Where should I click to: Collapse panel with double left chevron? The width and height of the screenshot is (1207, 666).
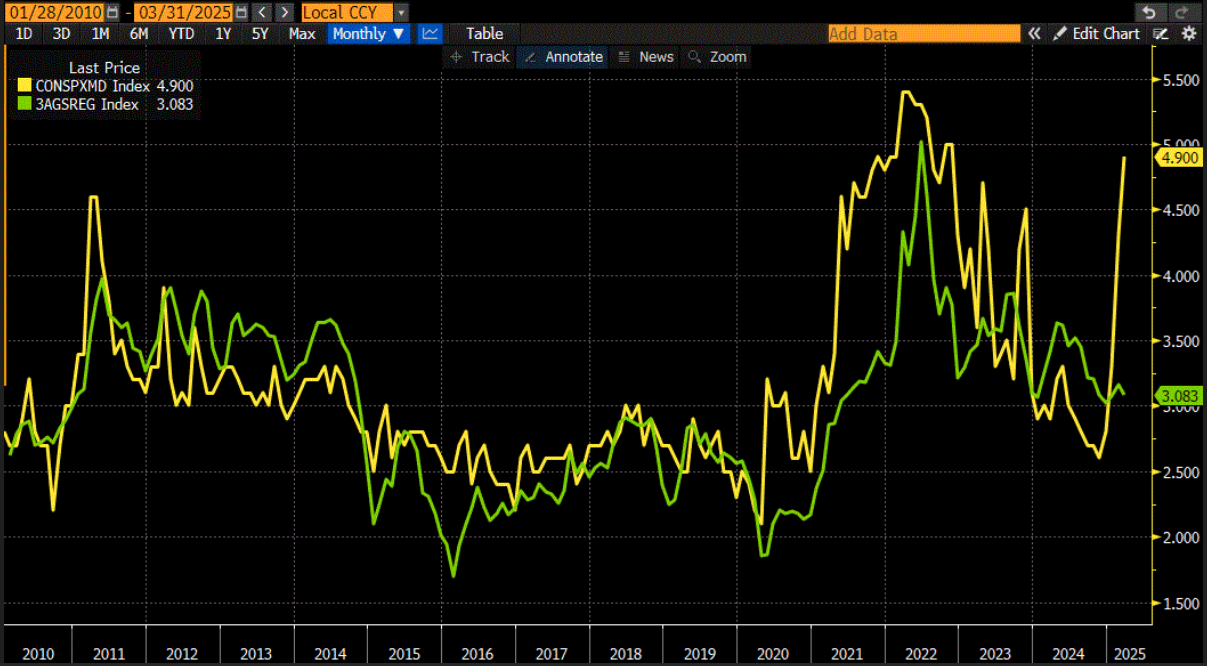point(1034,33)
